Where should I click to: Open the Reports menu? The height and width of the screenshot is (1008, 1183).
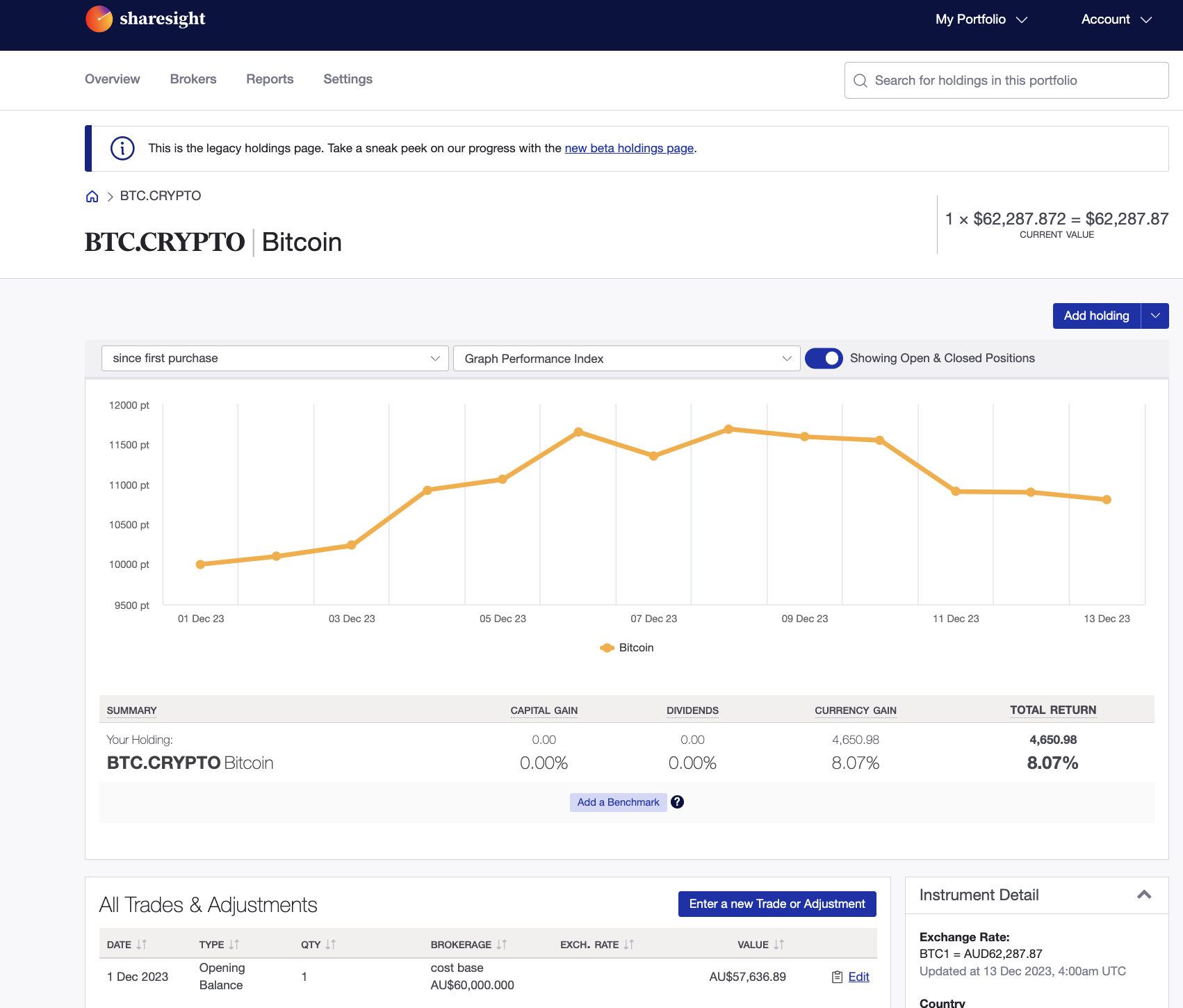click(270, 79)
